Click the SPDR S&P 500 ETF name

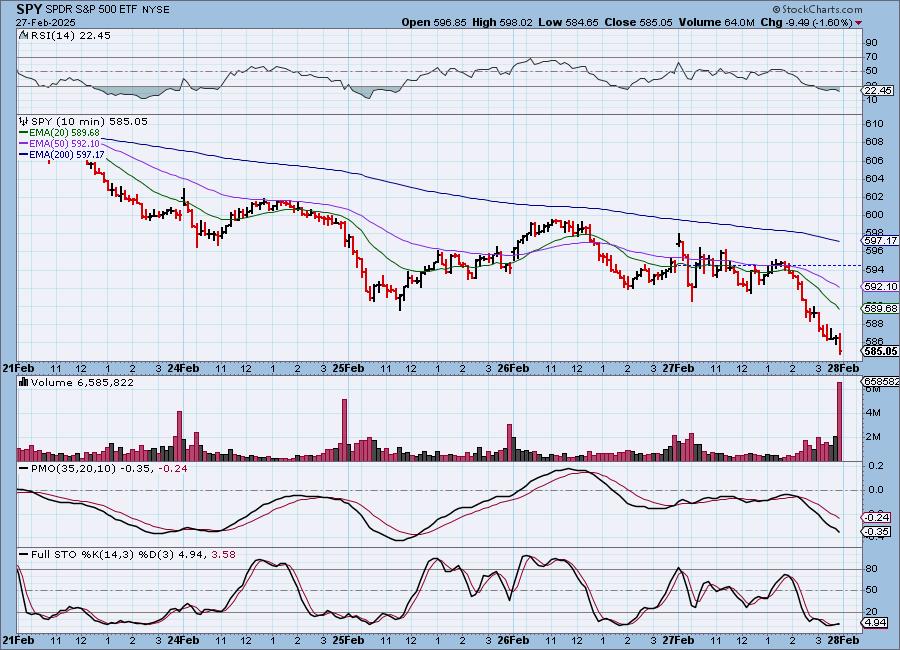[90, 10]
